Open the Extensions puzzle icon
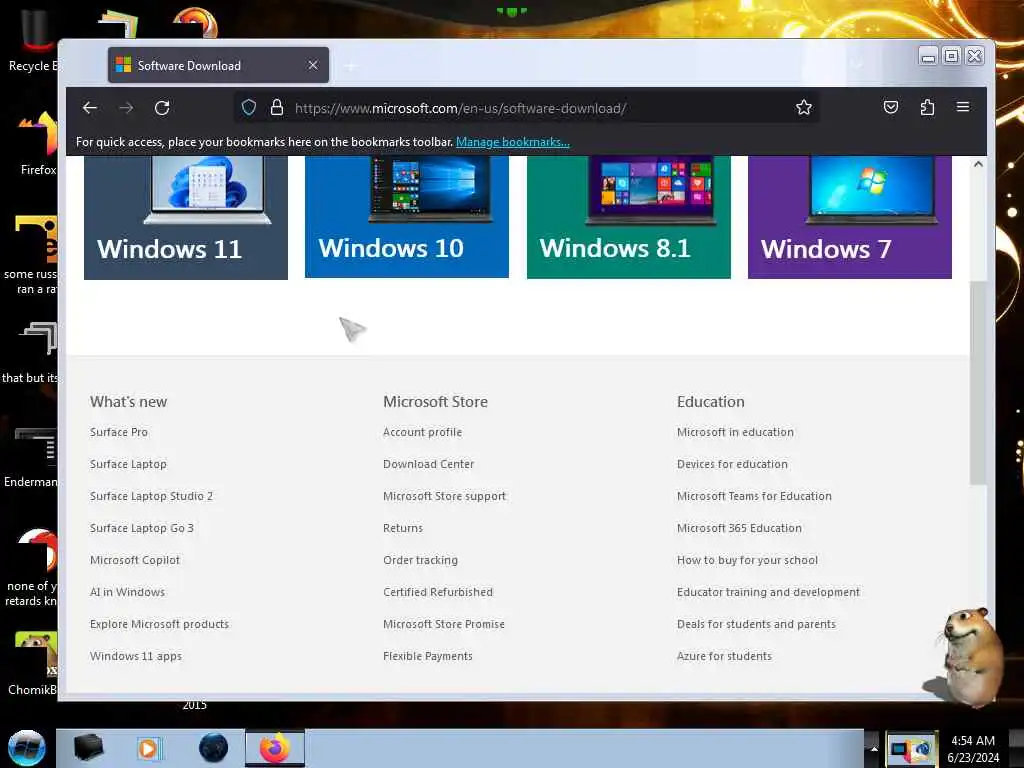The image size is (1024, 768). coord(927,107)
